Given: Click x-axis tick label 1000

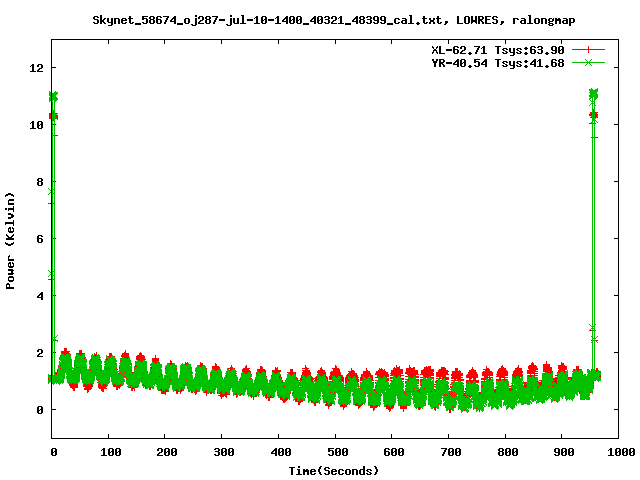Looking at the screenshot, I should 620,452.
